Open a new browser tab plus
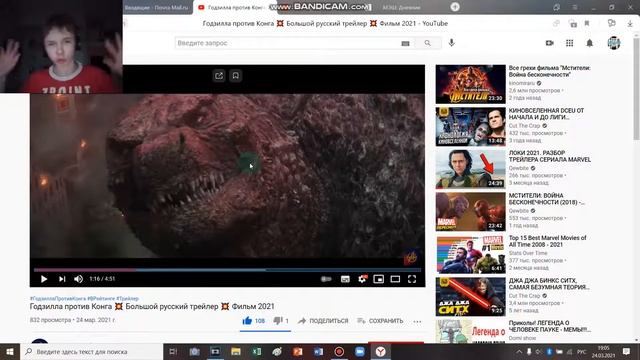 455,7
